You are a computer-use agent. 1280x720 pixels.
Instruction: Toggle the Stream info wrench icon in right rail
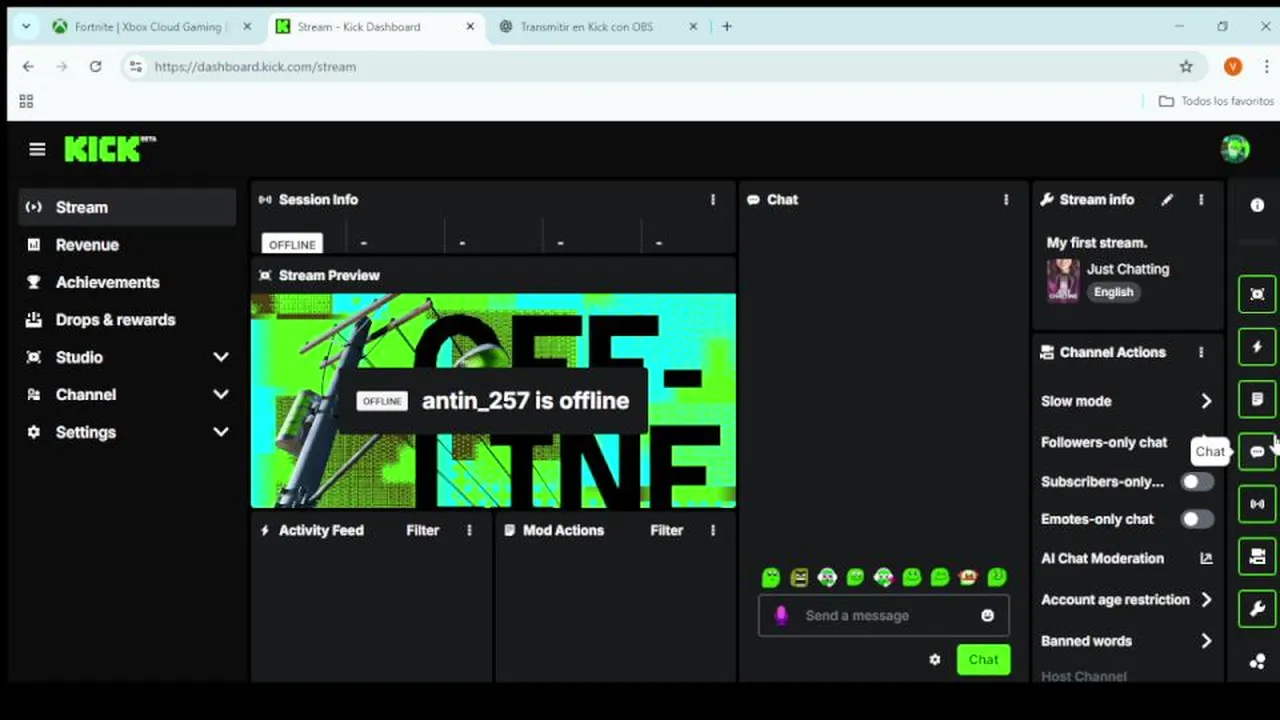pos(1257,608)
